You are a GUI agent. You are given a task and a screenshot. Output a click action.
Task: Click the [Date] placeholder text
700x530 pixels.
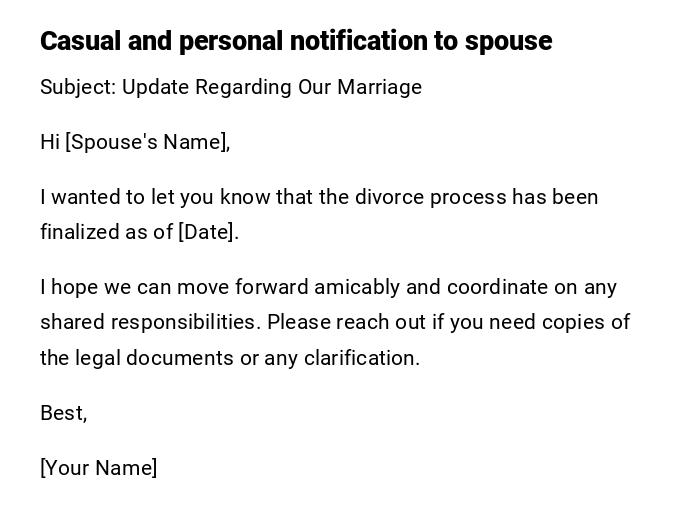[x=207, y=232]
